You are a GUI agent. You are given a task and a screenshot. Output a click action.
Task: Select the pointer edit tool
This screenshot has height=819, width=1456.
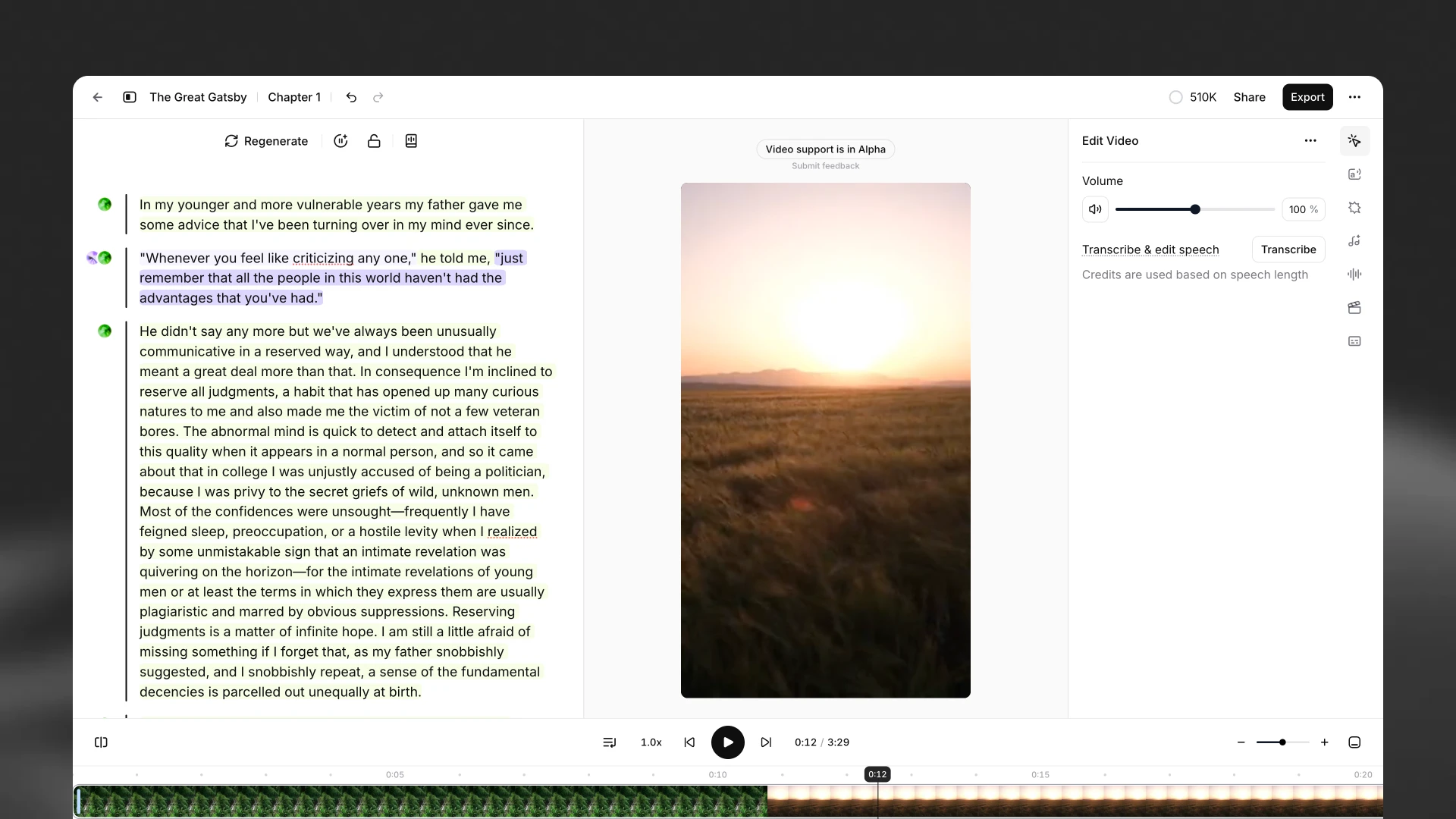point(1355,140)
